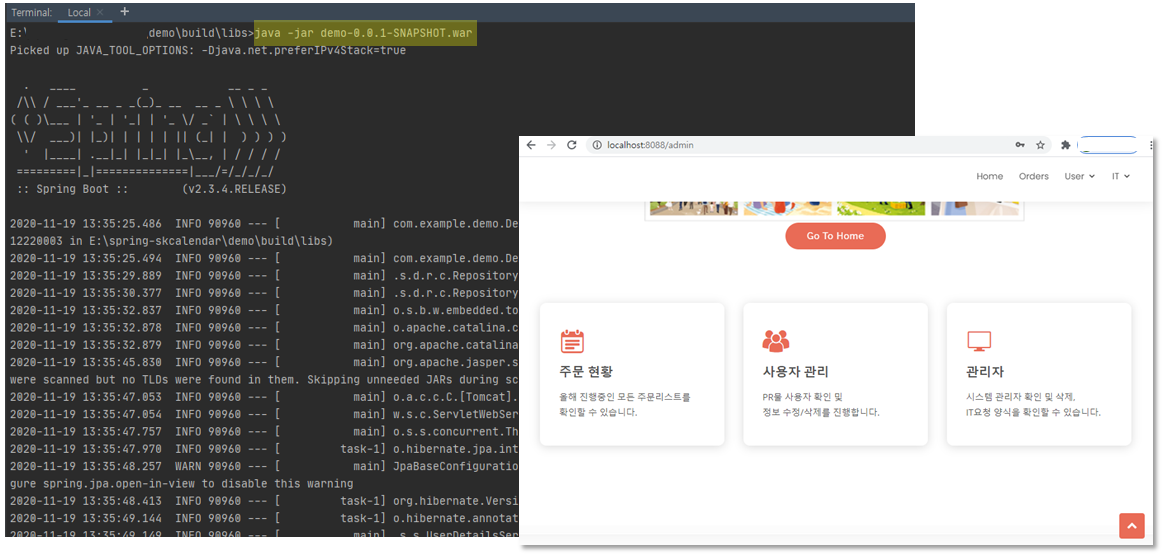Bookmark this page with the star

pos(1040,145)
